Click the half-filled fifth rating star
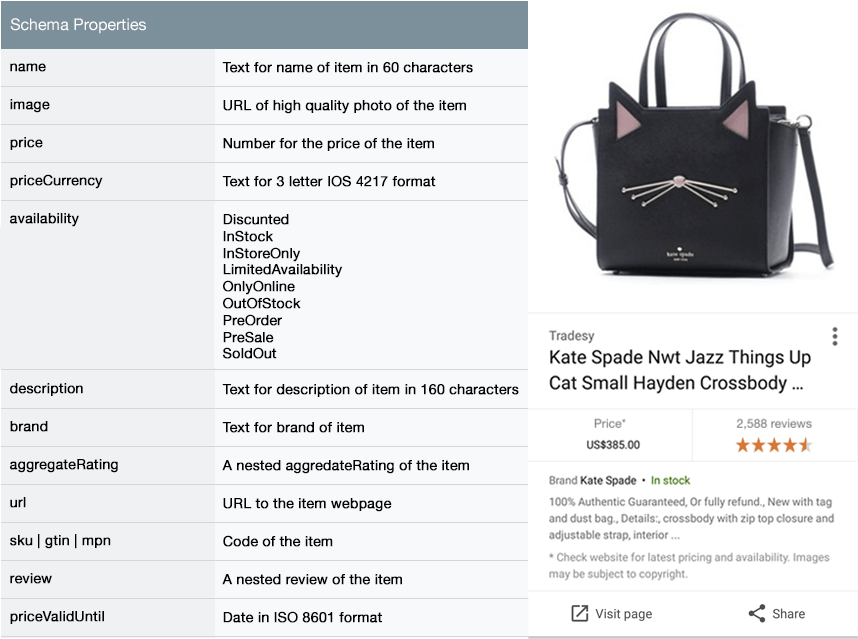The height and width of the screenshot is (639, 858). tap(803, 442)
